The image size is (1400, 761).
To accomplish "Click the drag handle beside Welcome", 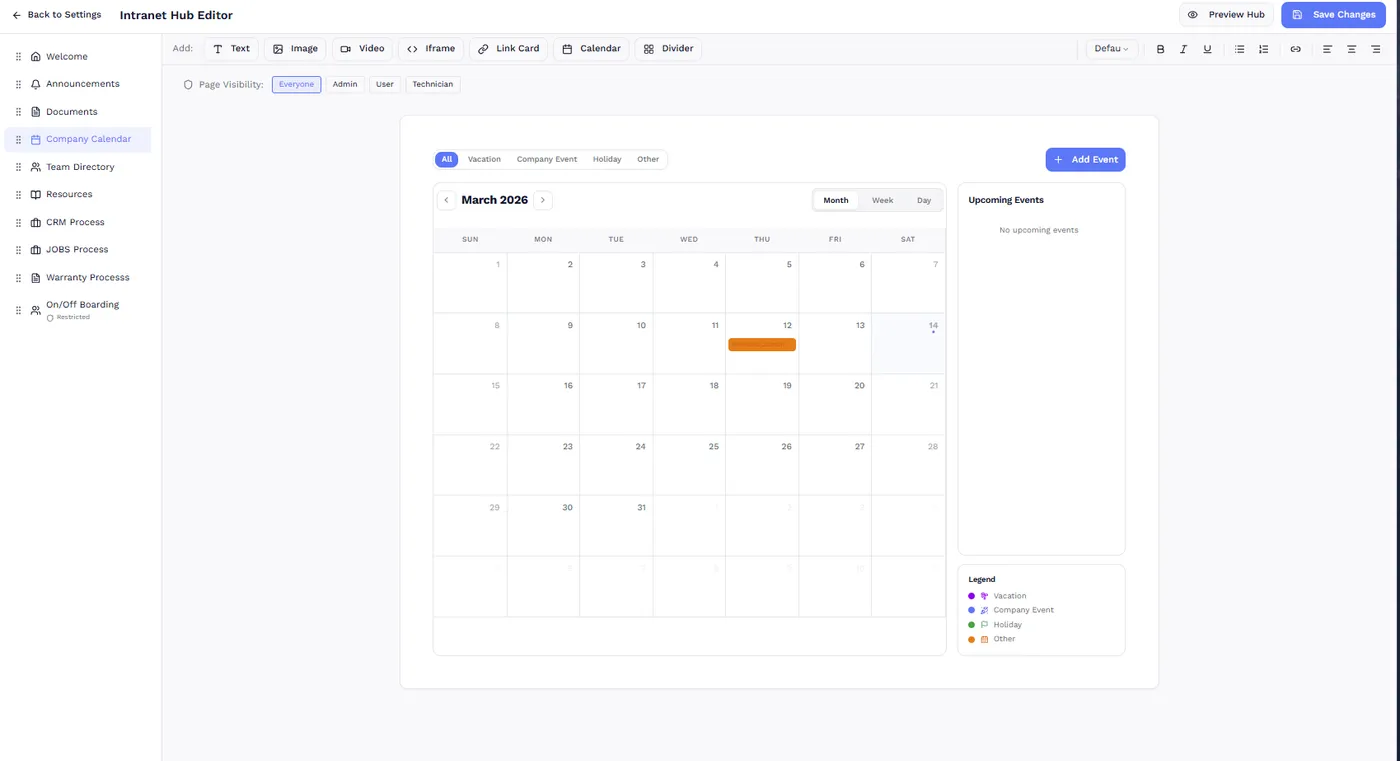I will (x=18, y=57).
